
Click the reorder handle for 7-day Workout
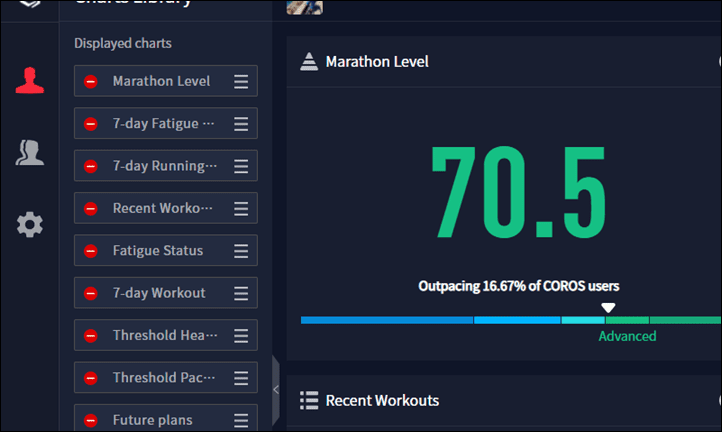click(x=241, y=293)
